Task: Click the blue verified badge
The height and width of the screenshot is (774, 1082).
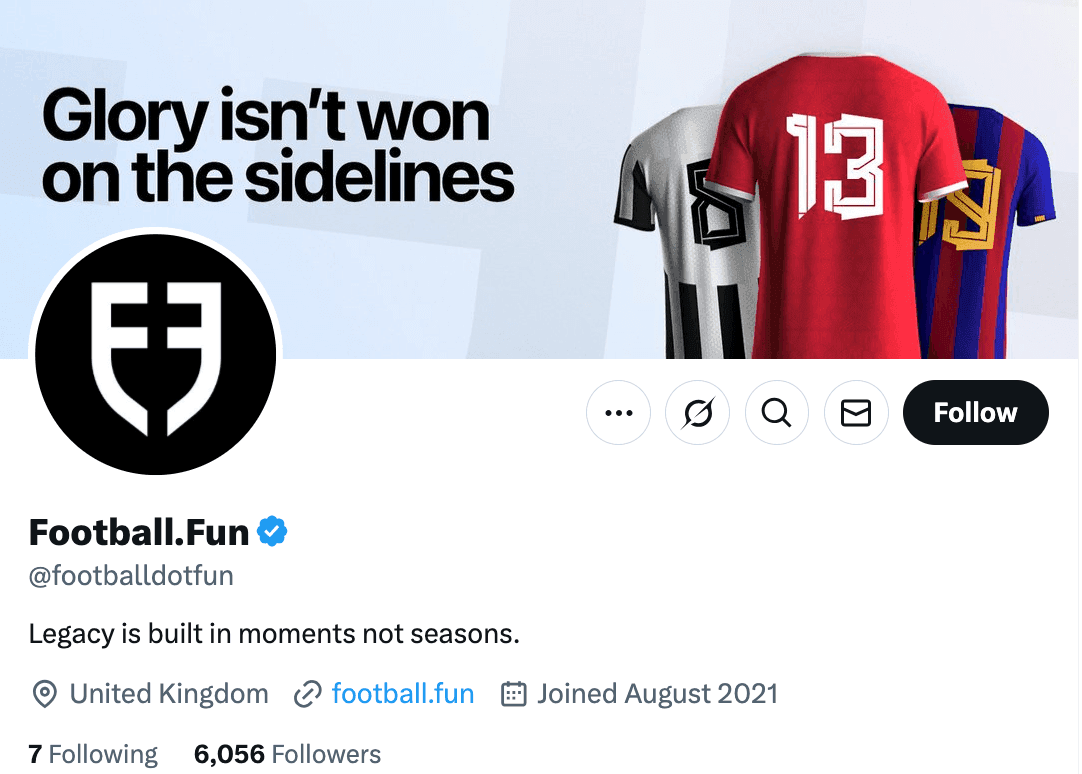Action: (x=272, y=531)
